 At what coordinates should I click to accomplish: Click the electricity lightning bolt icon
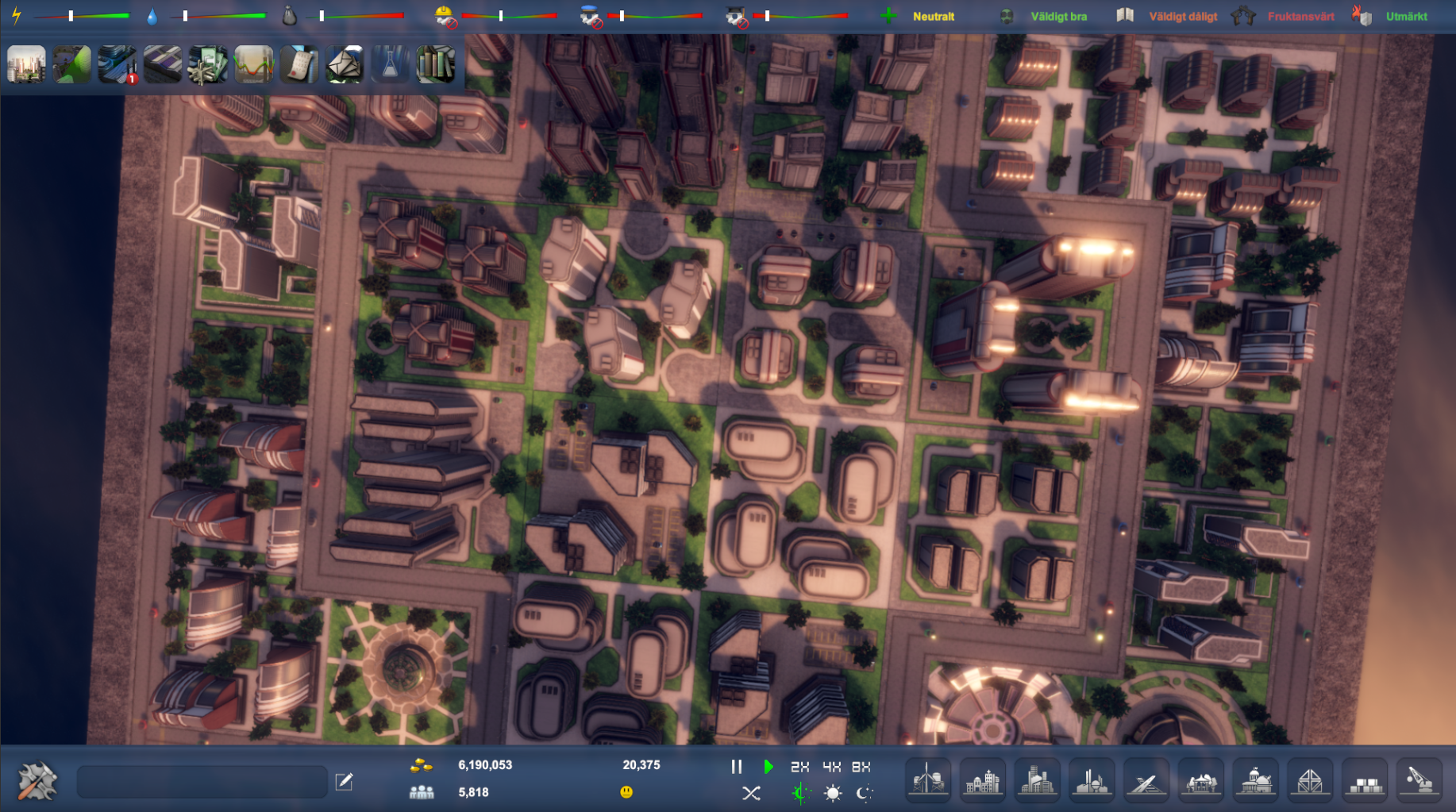[x=16, y=15]
